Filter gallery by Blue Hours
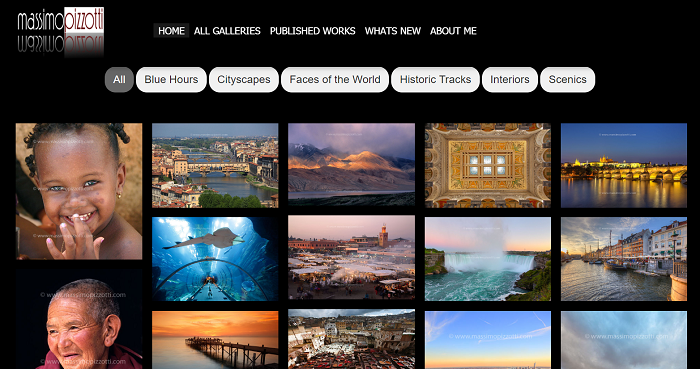This screenshot has width=700, height=369. point(171,79)
